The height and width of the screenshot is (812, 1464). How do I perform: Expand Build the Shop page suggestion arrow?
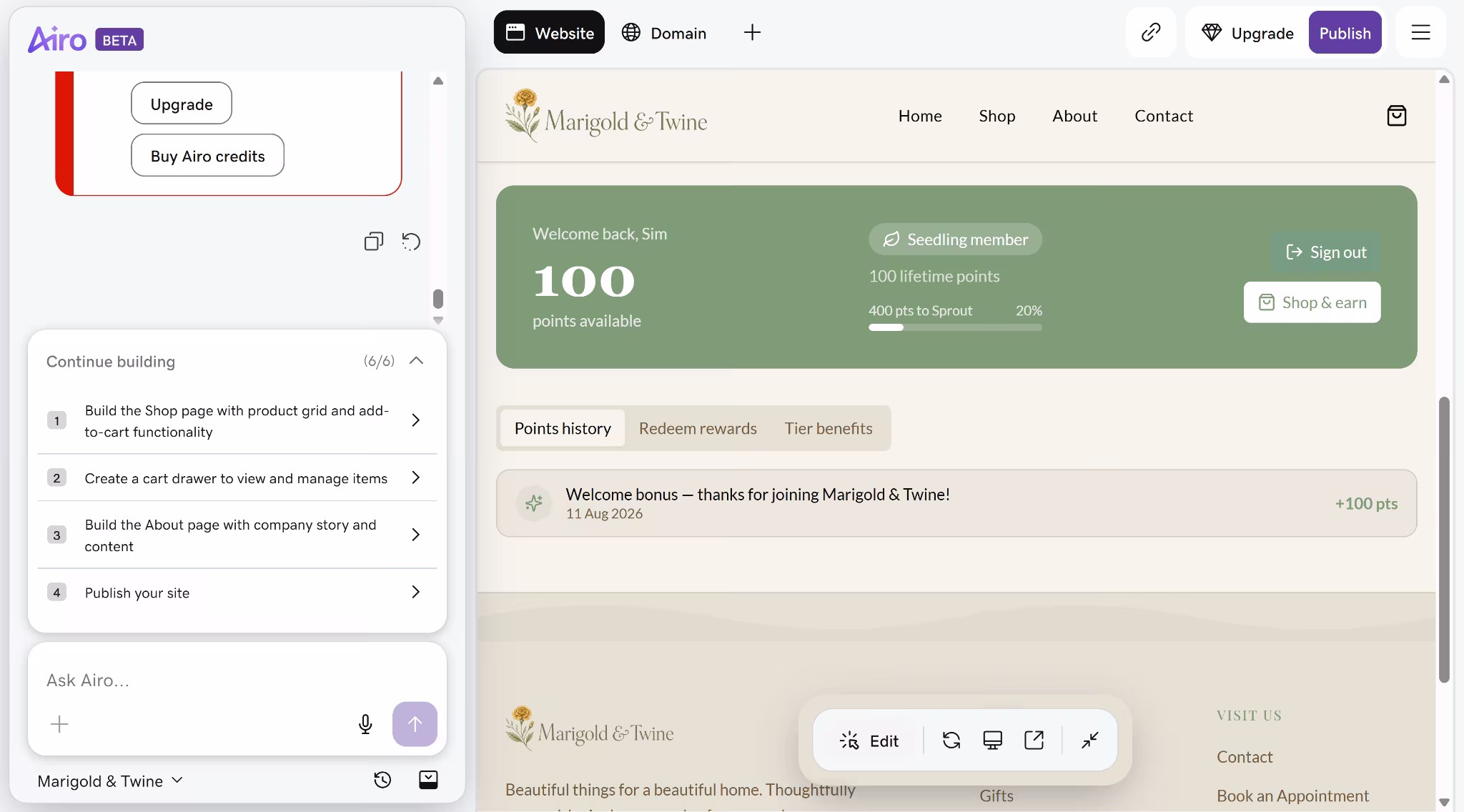click(x=415, y=420)
